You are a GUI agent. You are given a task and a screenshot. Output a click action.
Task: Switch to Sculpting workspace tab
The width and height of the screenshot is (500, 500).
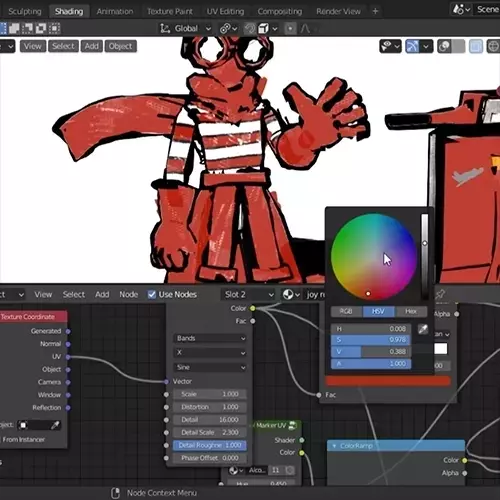[x=24, y=11]
